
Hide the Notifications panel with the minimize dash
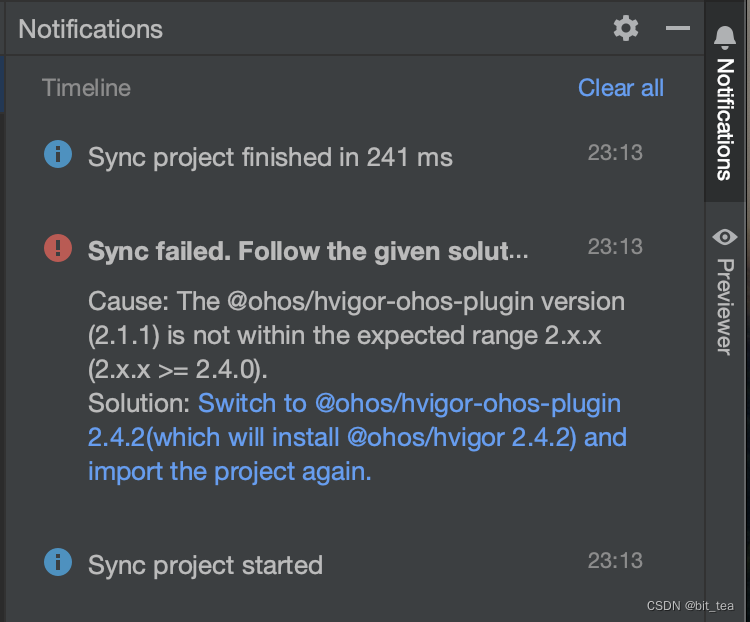[x=678, y=28]
